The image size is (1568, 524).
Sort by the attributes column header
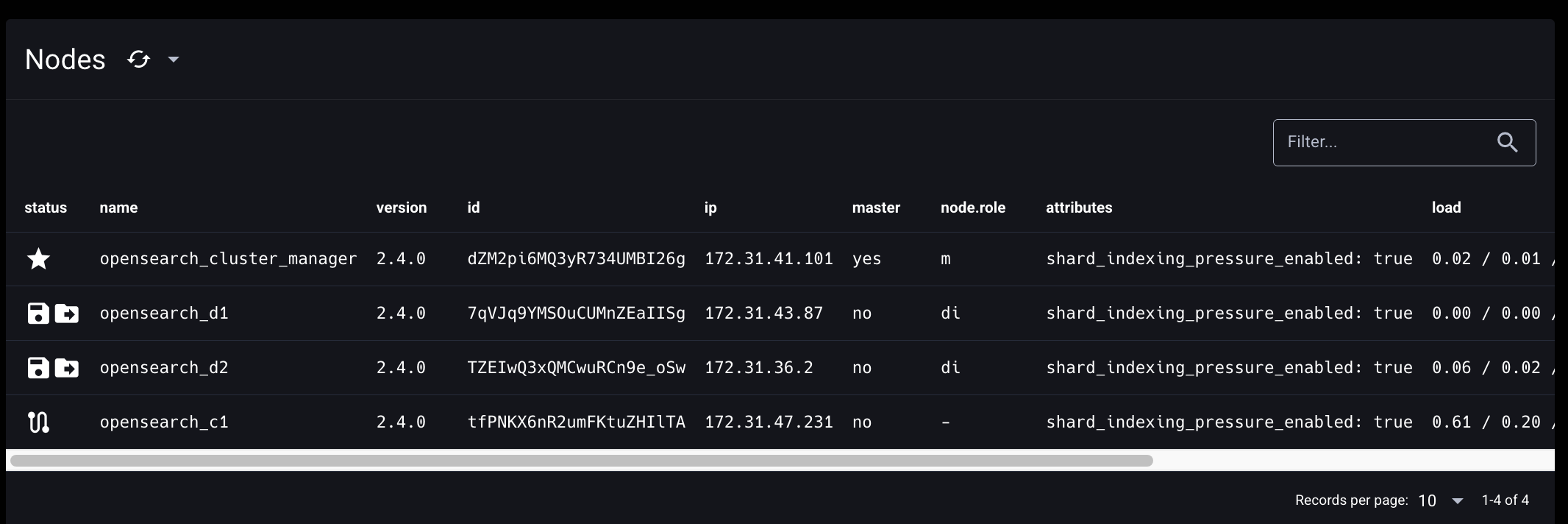1079,208
